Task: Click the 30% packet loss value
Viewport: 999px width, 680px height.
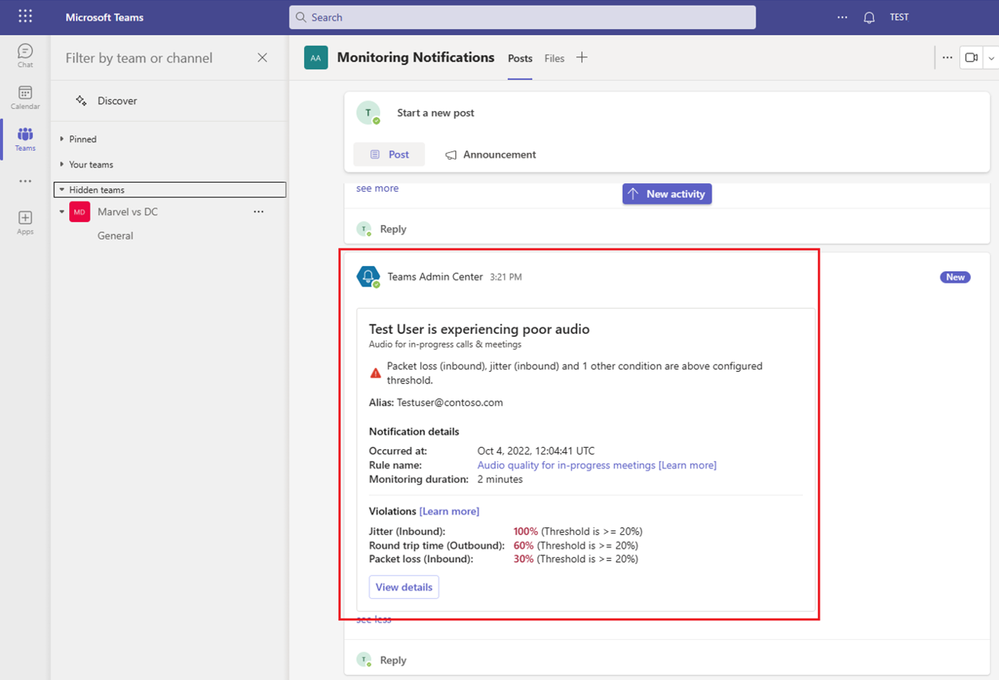Action: tap(523, 559)
